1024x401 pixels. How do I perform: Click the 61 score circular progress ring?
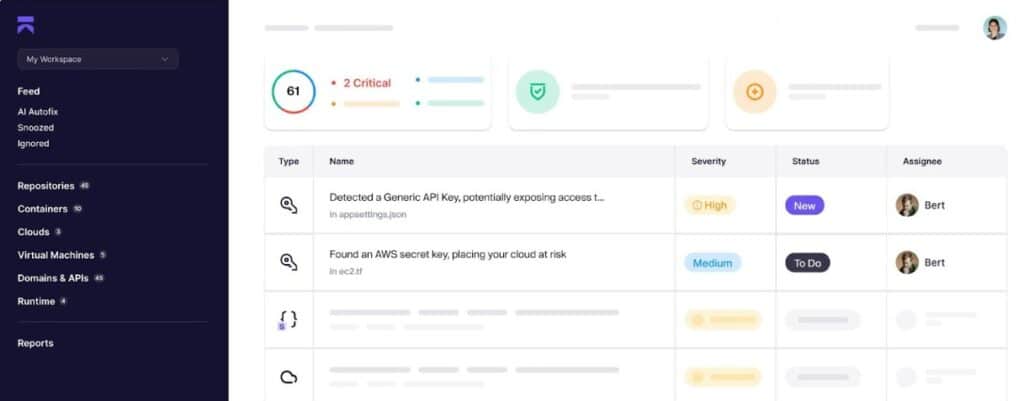pyautogui.click(x=293, y=91)
